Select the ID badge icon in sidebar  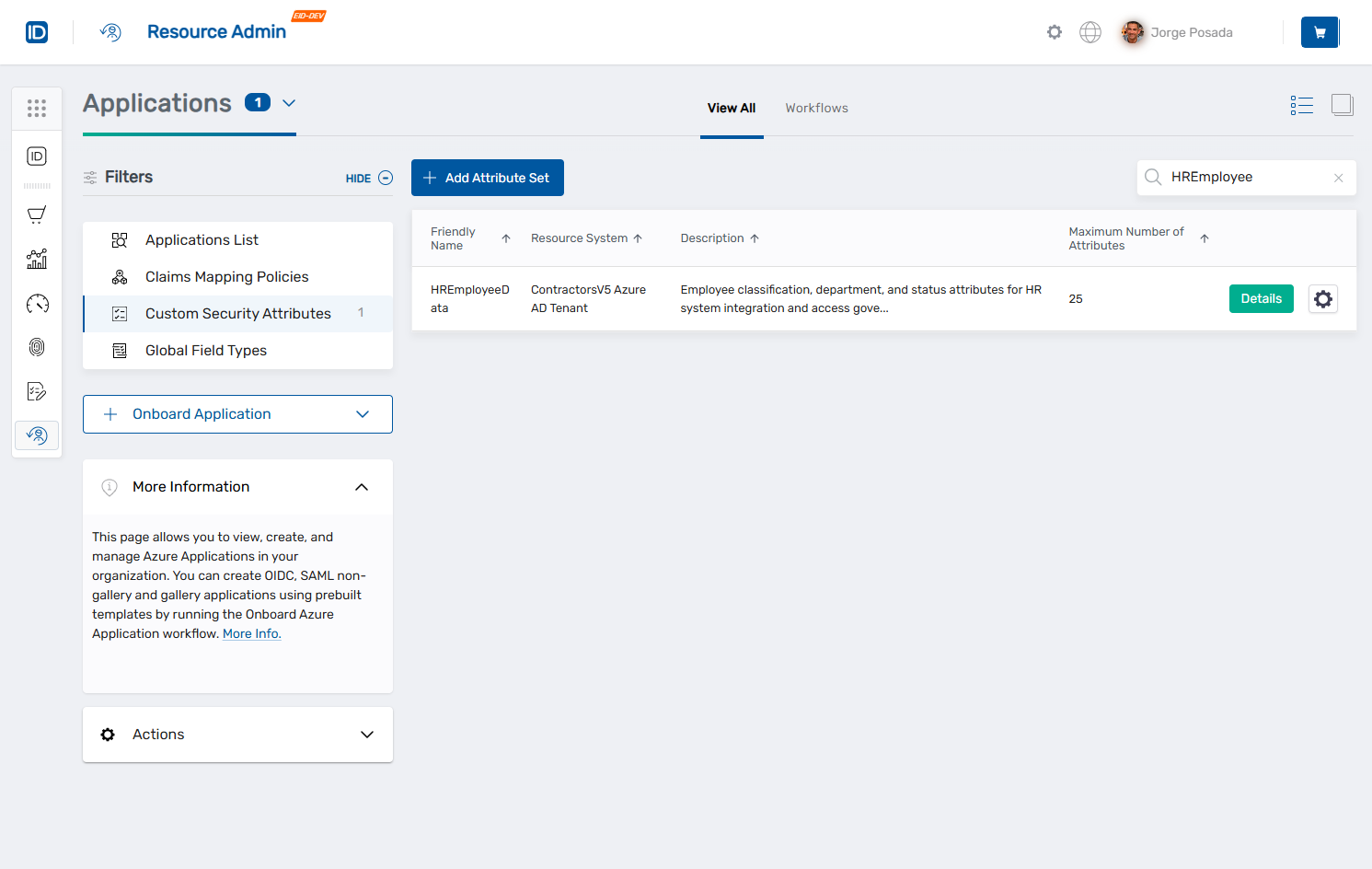tap(37, 156)
